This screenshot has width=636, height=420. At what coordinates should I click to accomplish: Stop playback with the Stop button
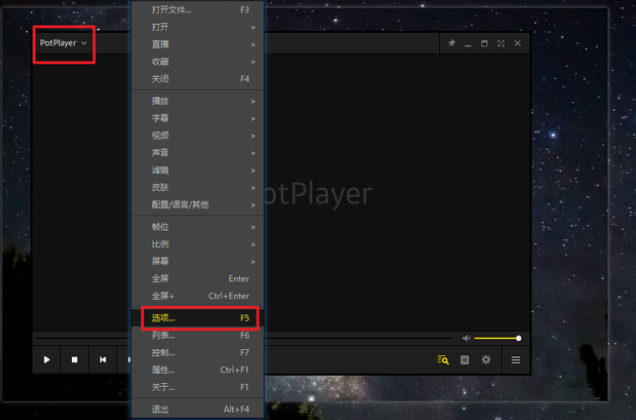(75, 359)
